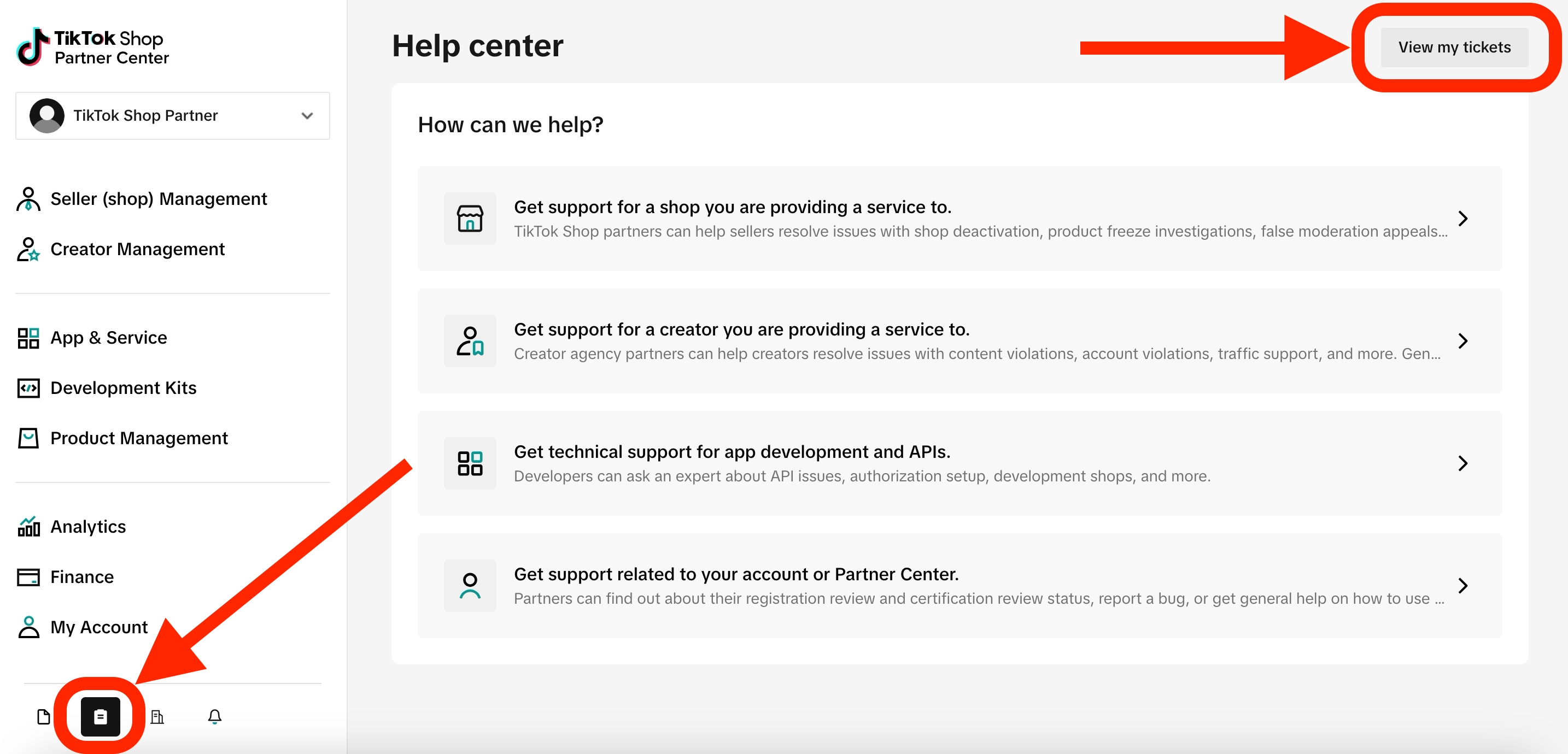Click the app development grid icon
This screenshot has width=1568, height=754.
tap(470, 463)
